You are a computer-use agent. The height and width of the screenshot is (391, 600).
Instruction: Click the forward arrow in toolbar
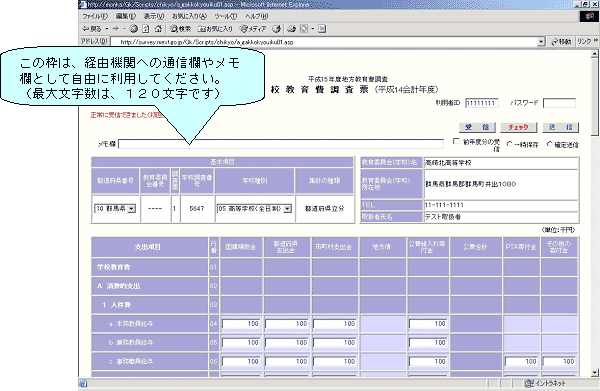coord(116,29)
